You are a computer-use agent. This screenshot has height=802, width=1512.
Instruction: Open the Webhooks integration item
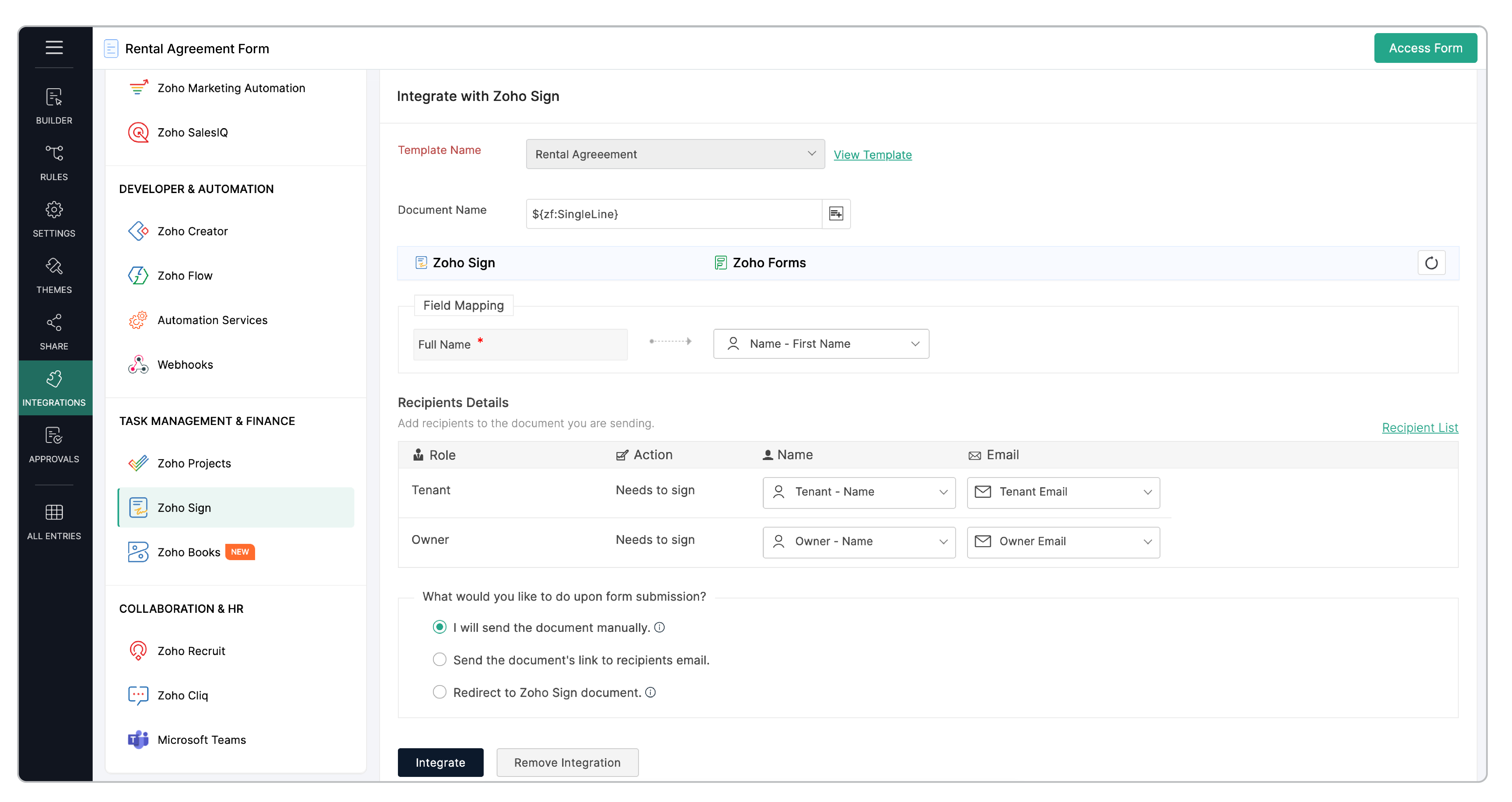tap(185, 365)
